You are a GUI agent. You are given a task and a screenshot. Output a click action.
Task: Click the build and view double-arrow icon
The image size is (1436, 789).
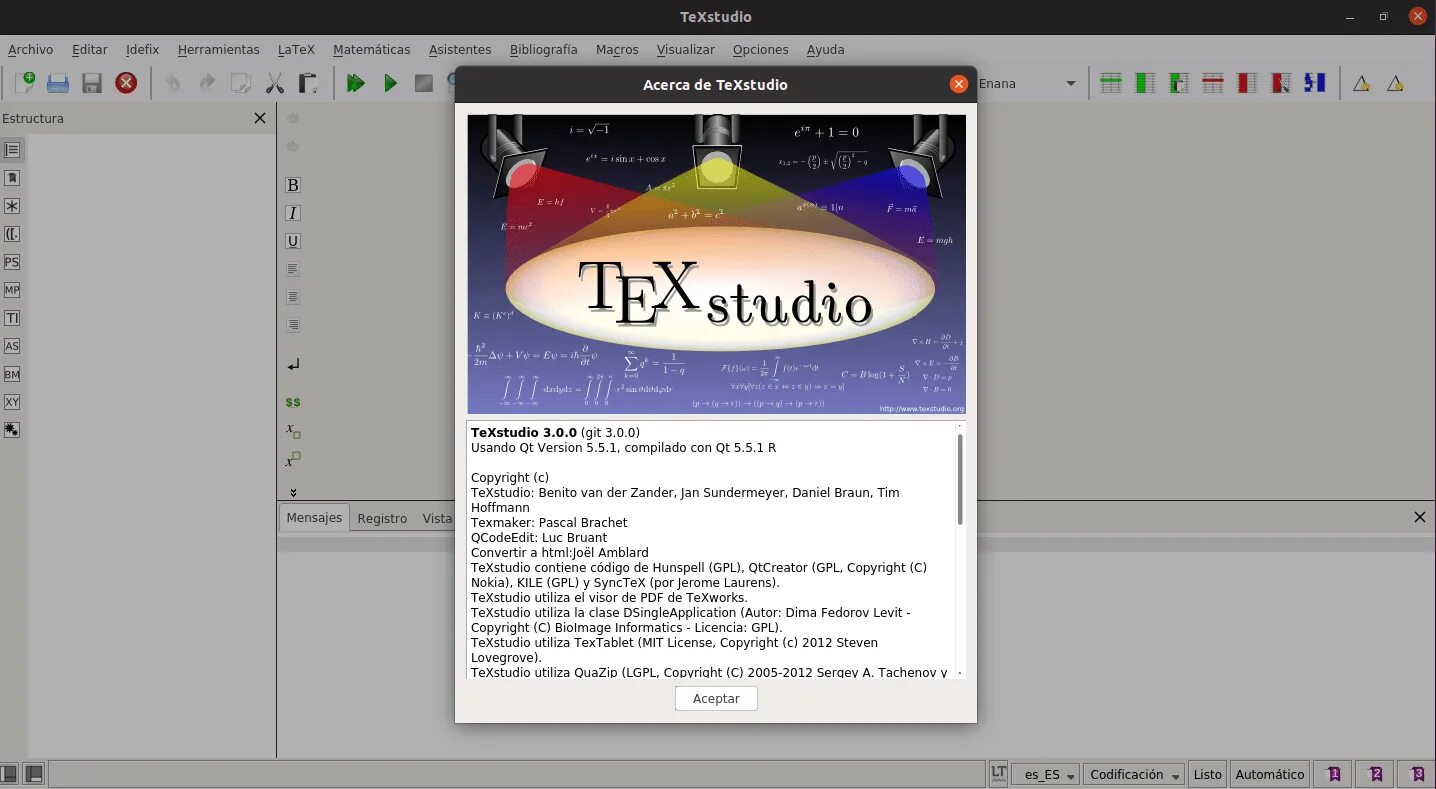356,83
